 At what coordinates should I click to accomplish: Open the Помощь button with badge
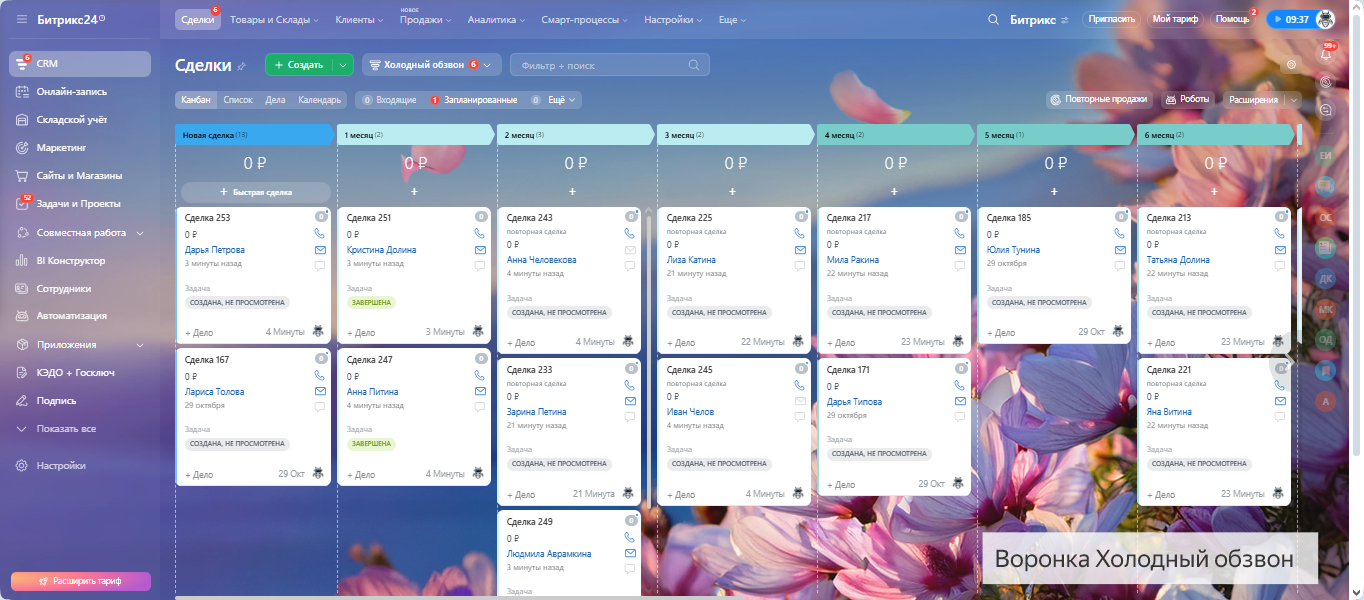[1232, 19]
